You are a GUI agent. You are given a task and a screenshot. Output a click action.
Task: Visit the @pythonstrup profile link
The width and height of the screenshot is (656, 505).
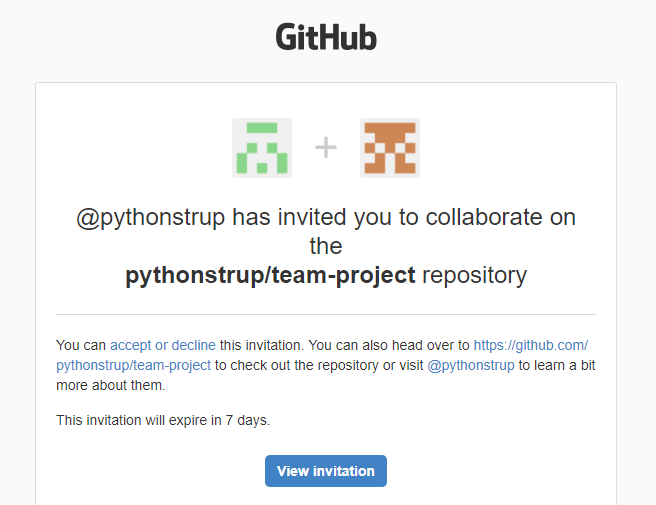(471, 365)
